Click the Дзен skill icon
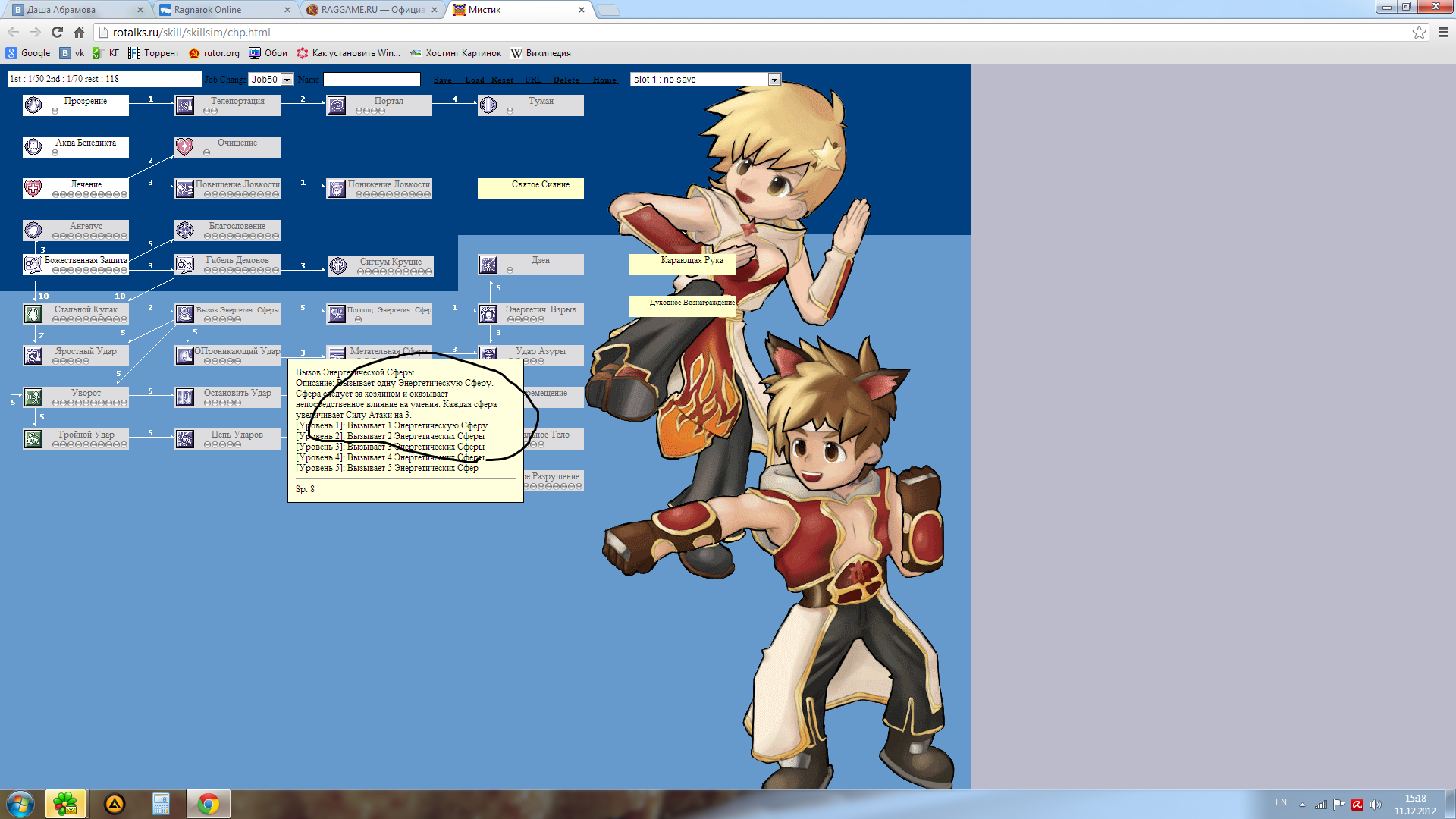 pyautogui.click(x=488, y=264)
